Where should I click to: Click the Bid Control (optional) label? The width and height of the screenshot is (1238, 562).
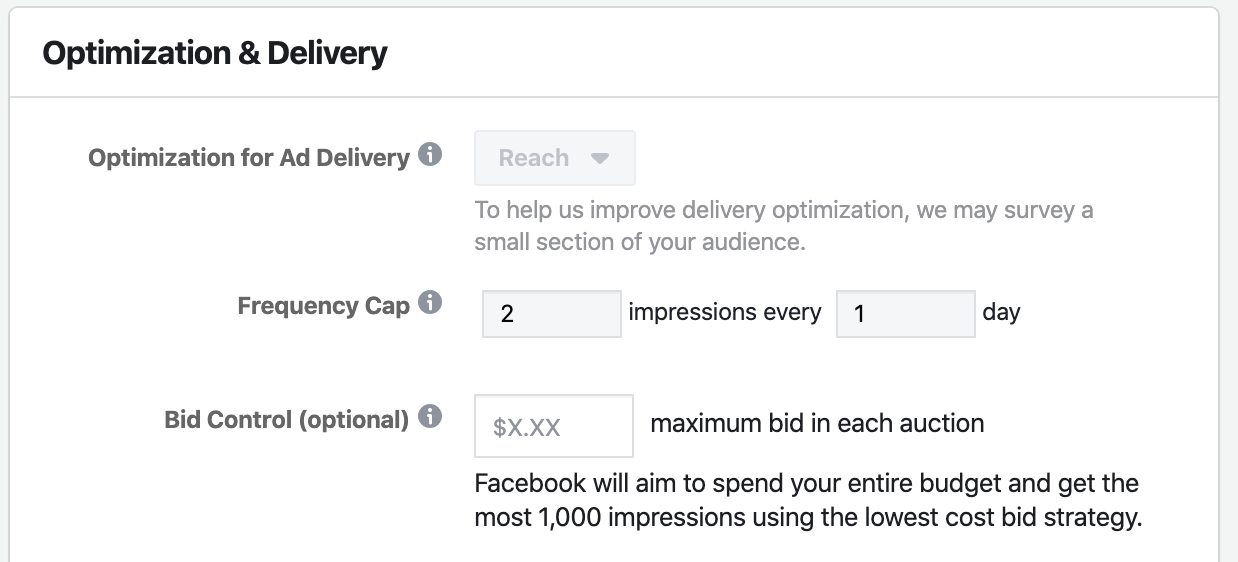coord(287,420)
